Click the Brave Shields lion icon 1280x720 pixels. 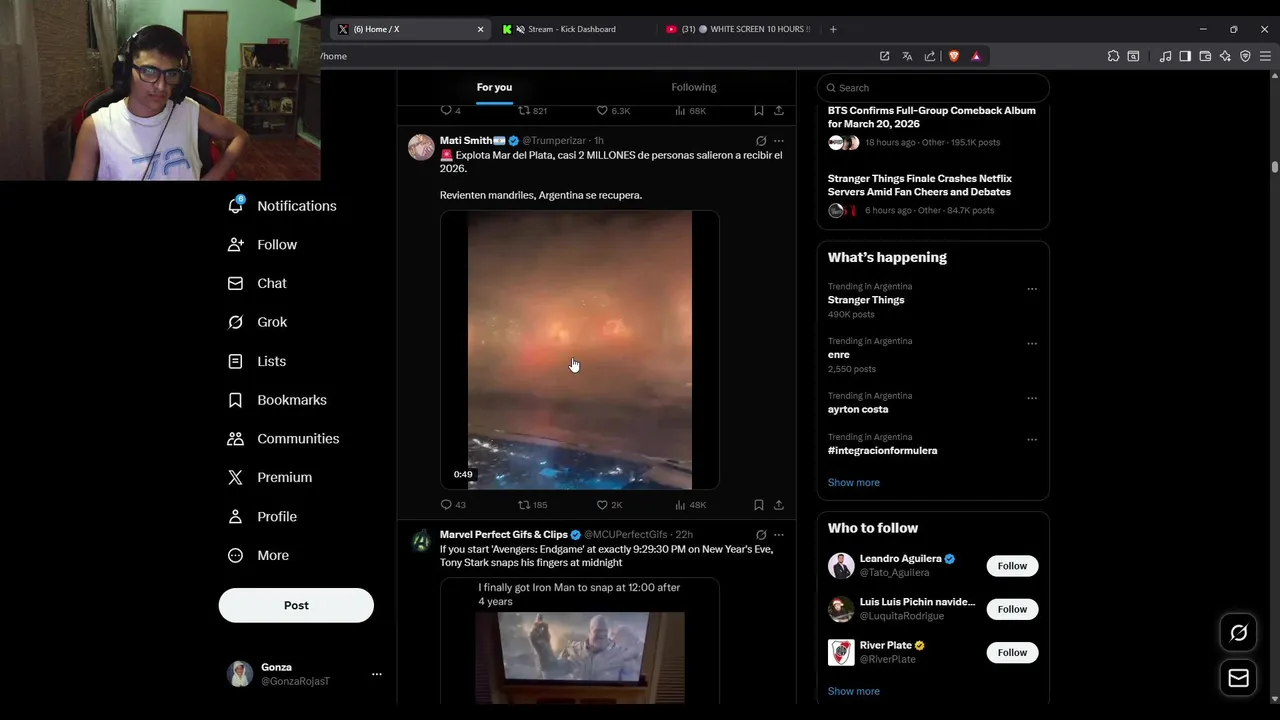coord(954,56)
